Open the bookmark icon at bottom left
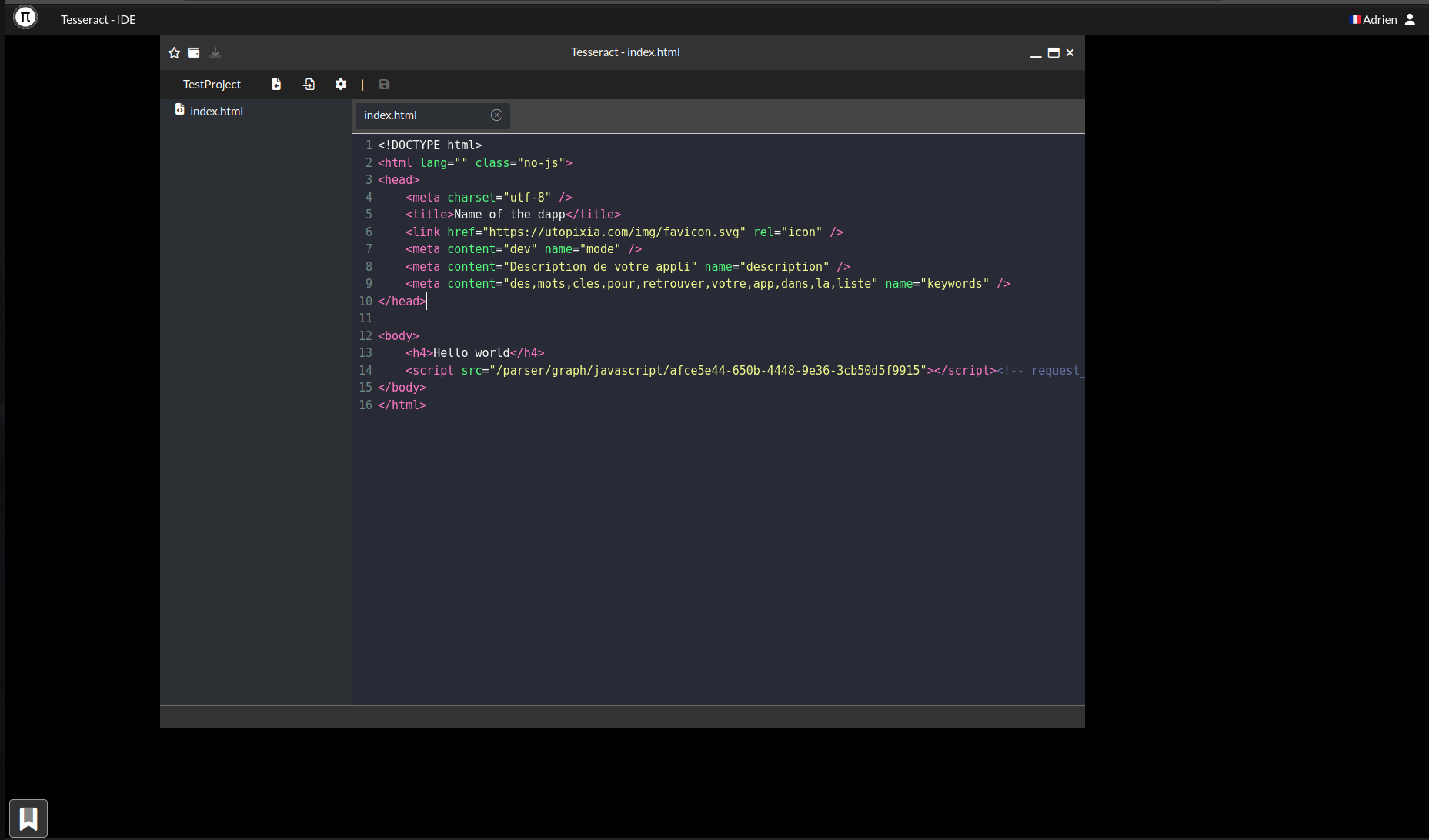This screenshot has width=1429, height=840. 28,818
